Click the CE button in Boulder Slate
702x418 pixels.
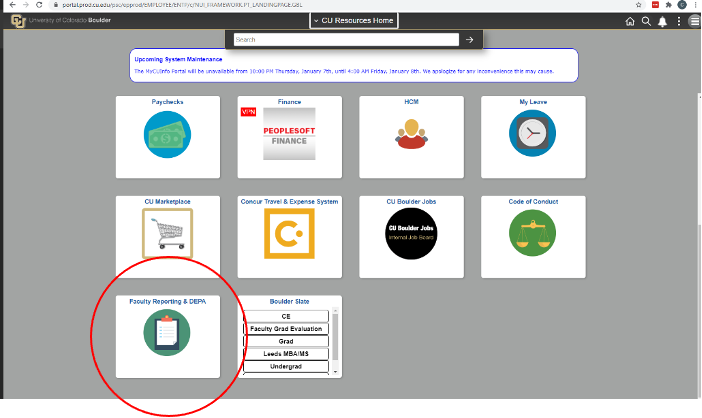click(286, 316)
